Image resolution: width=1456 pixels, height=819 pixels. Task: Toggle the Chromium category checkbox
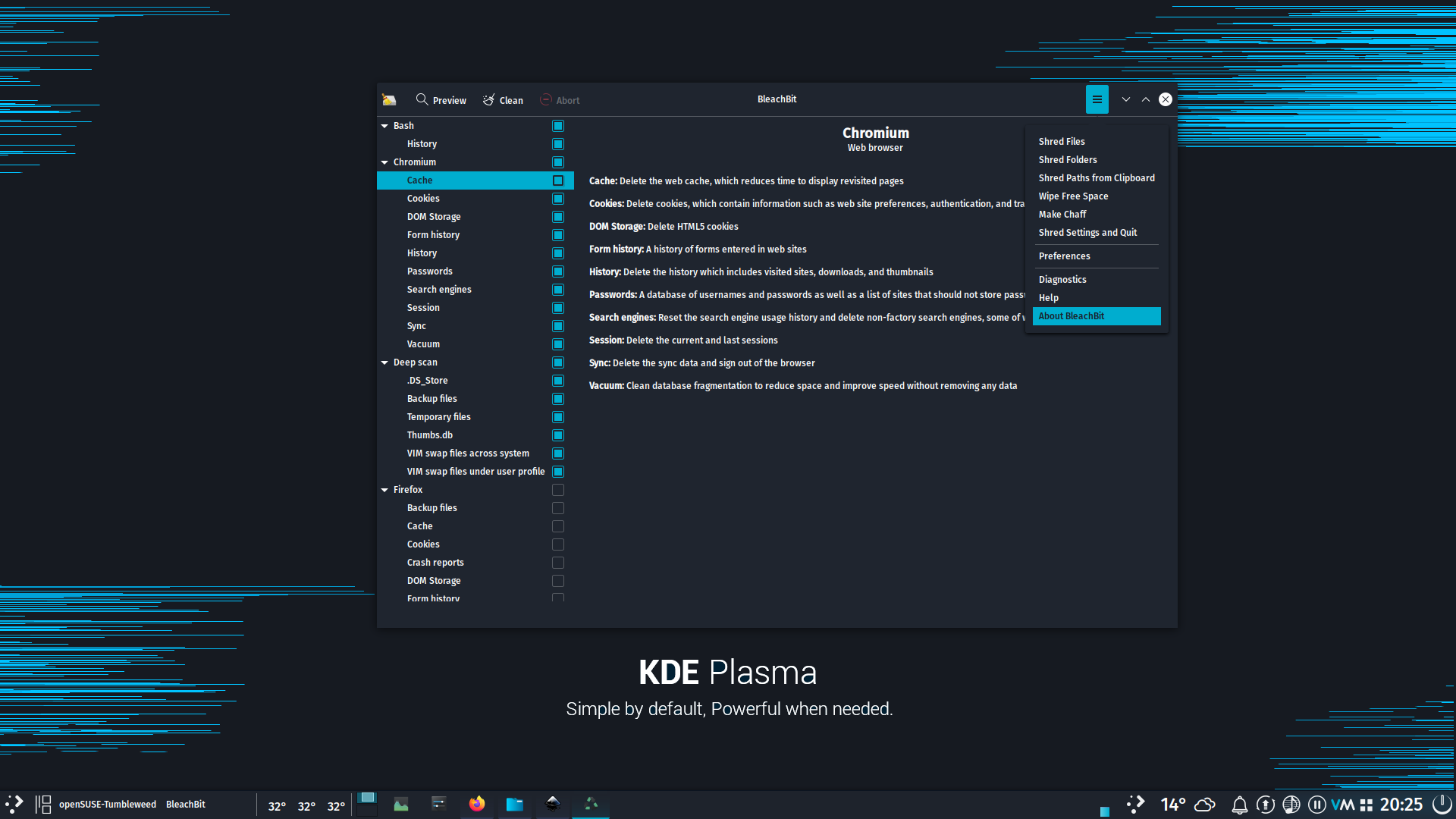coord(558,162)
